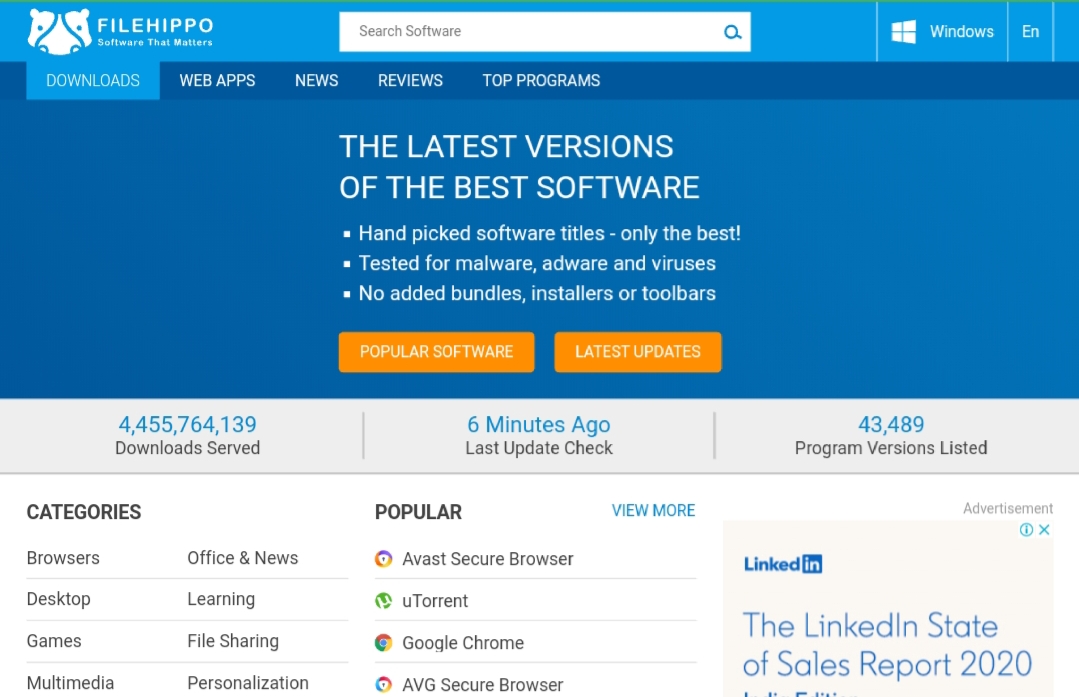Switch to Web Apps tab
This screenshot has width=1079, height=697.
217,81
